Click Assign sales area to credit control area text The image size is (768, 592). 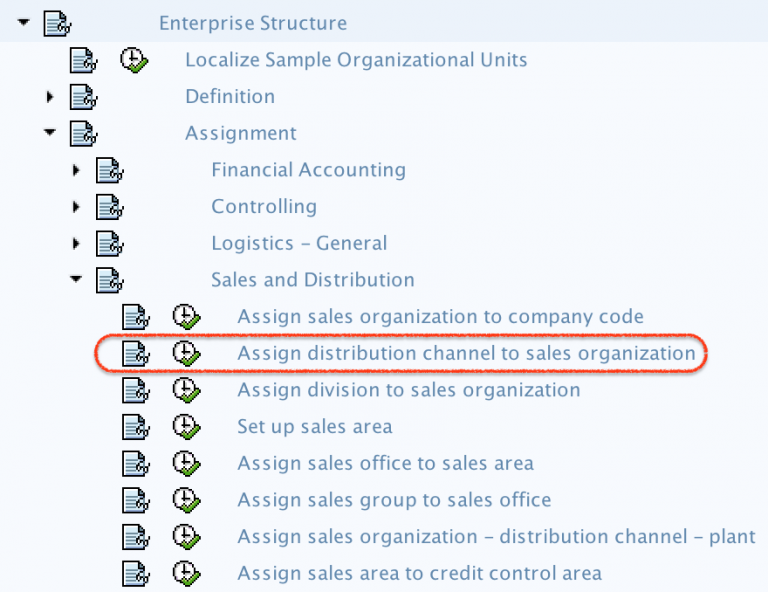pyautogui.click(x=420, y=574)
